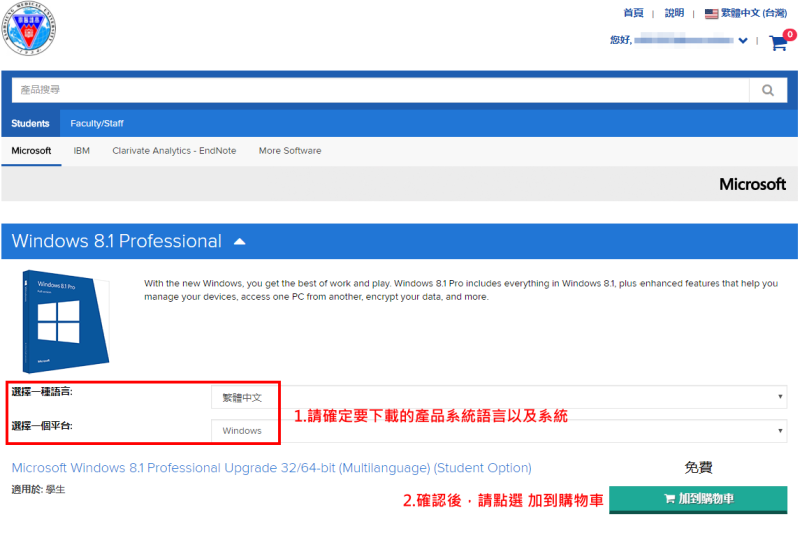Select the IBM vendor tab
Screen dimensions: 800x533
[82, 151]
